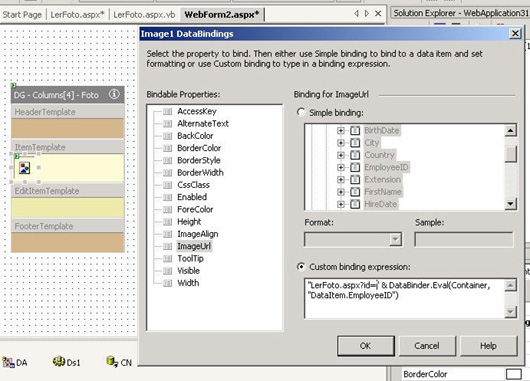Click inside the custom binding expression box

pyautogui.click(x=404, y=299)
